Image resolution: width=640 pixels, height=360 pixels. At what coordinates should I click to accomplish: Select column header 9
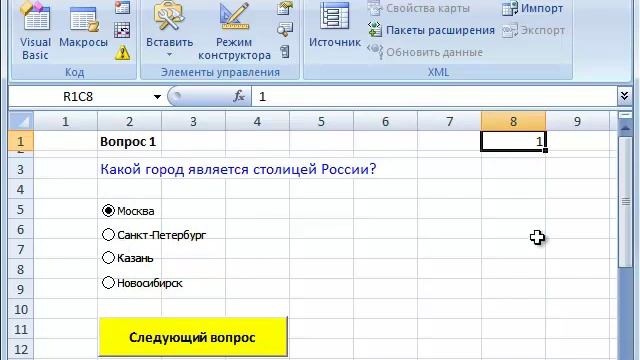[x=578, y=121]
